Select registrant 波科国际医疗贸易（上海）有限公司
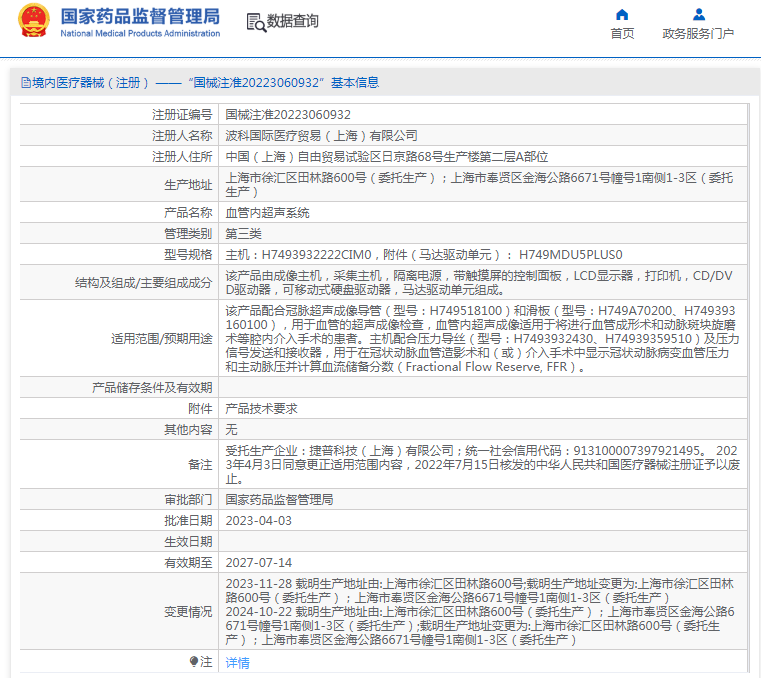Image resolution: width=761 pixels, height=678 pixels. point(321,135)
